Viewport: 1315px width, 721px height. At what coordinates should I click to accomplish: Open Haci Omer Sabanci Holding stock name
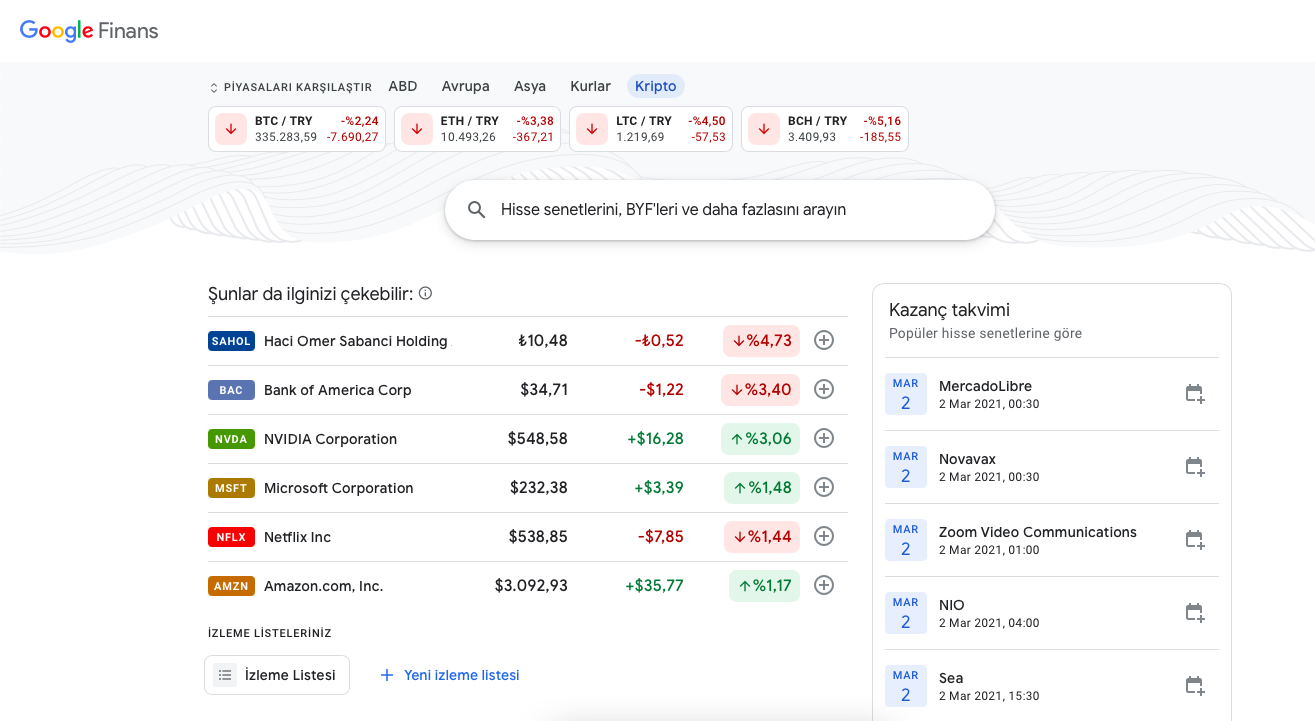(x=357, y=341)
